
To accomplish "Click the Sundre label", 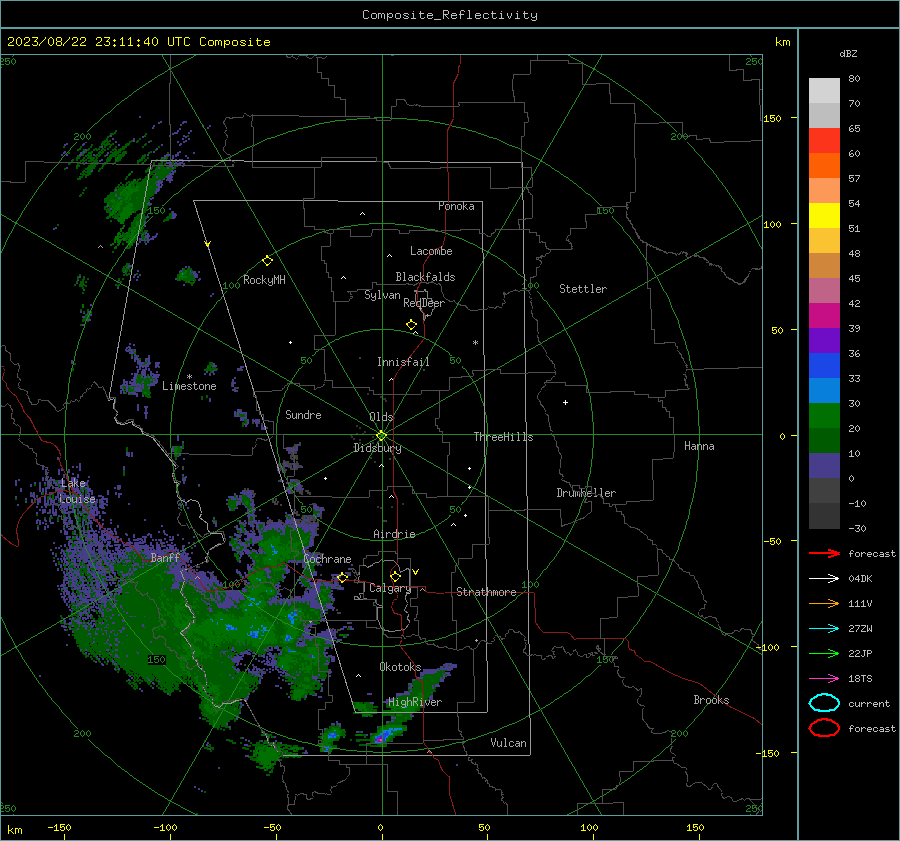I will 303,414.
